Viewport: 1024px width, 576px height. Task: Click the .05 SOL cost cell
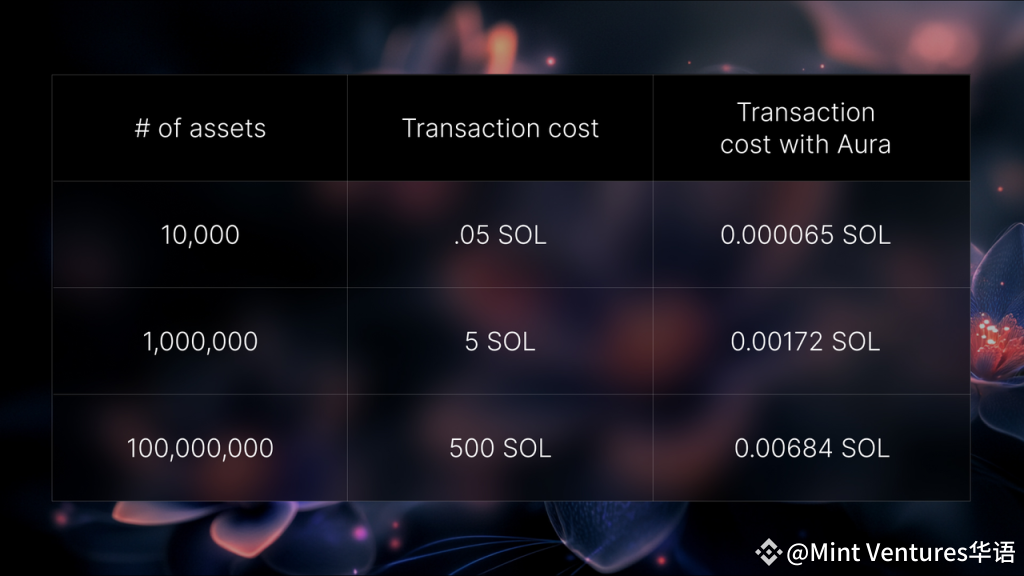click(x=500, y=234)
